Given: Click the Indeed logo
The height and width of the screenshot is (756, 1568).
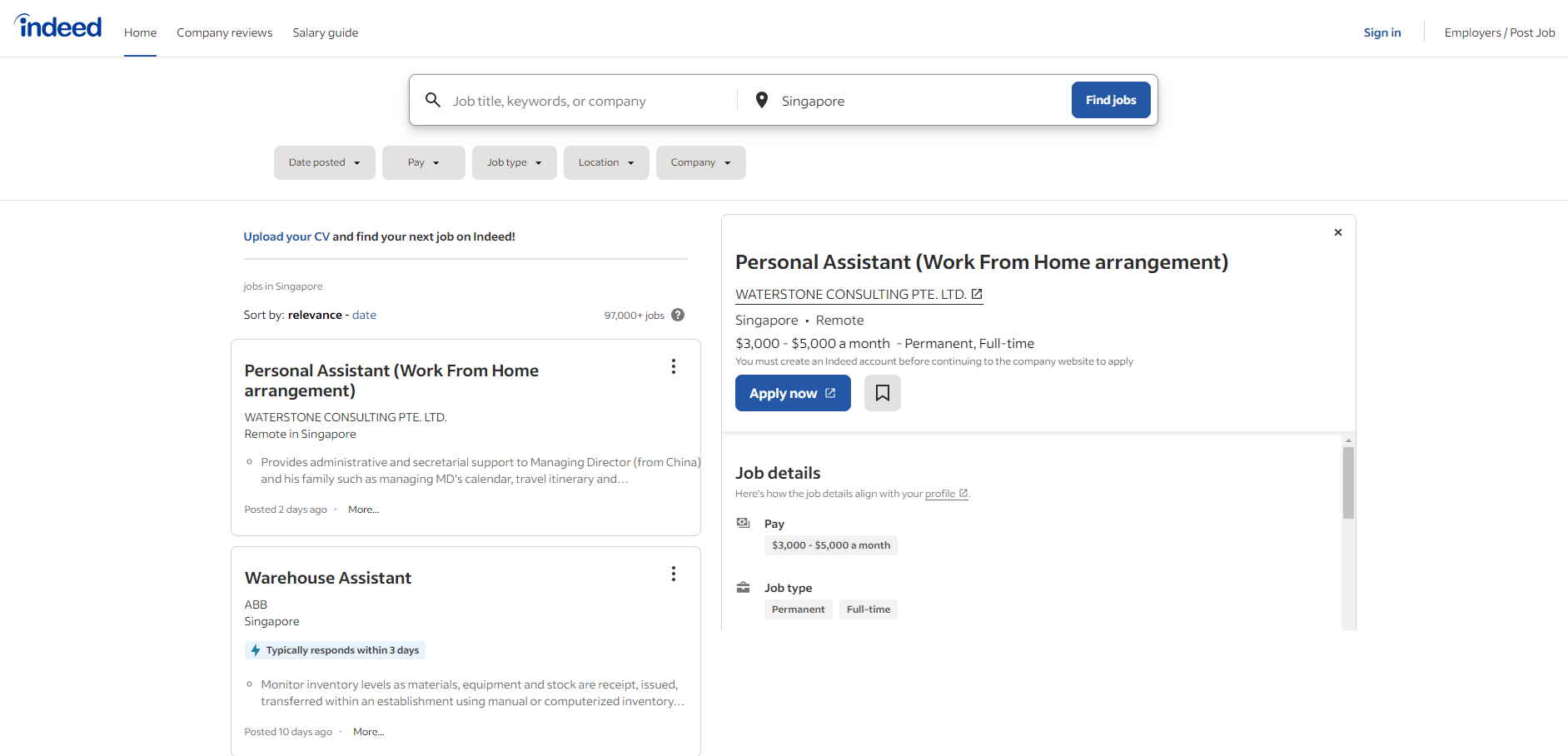Looking at the screenshot, I should point(58,27).
